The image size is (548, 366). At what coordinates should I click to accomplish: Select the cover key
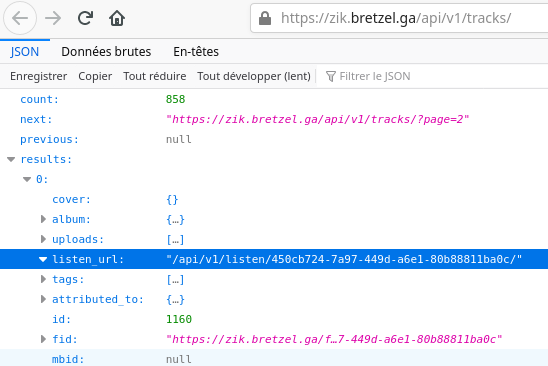pyautogui.click(x=71, y=199)
